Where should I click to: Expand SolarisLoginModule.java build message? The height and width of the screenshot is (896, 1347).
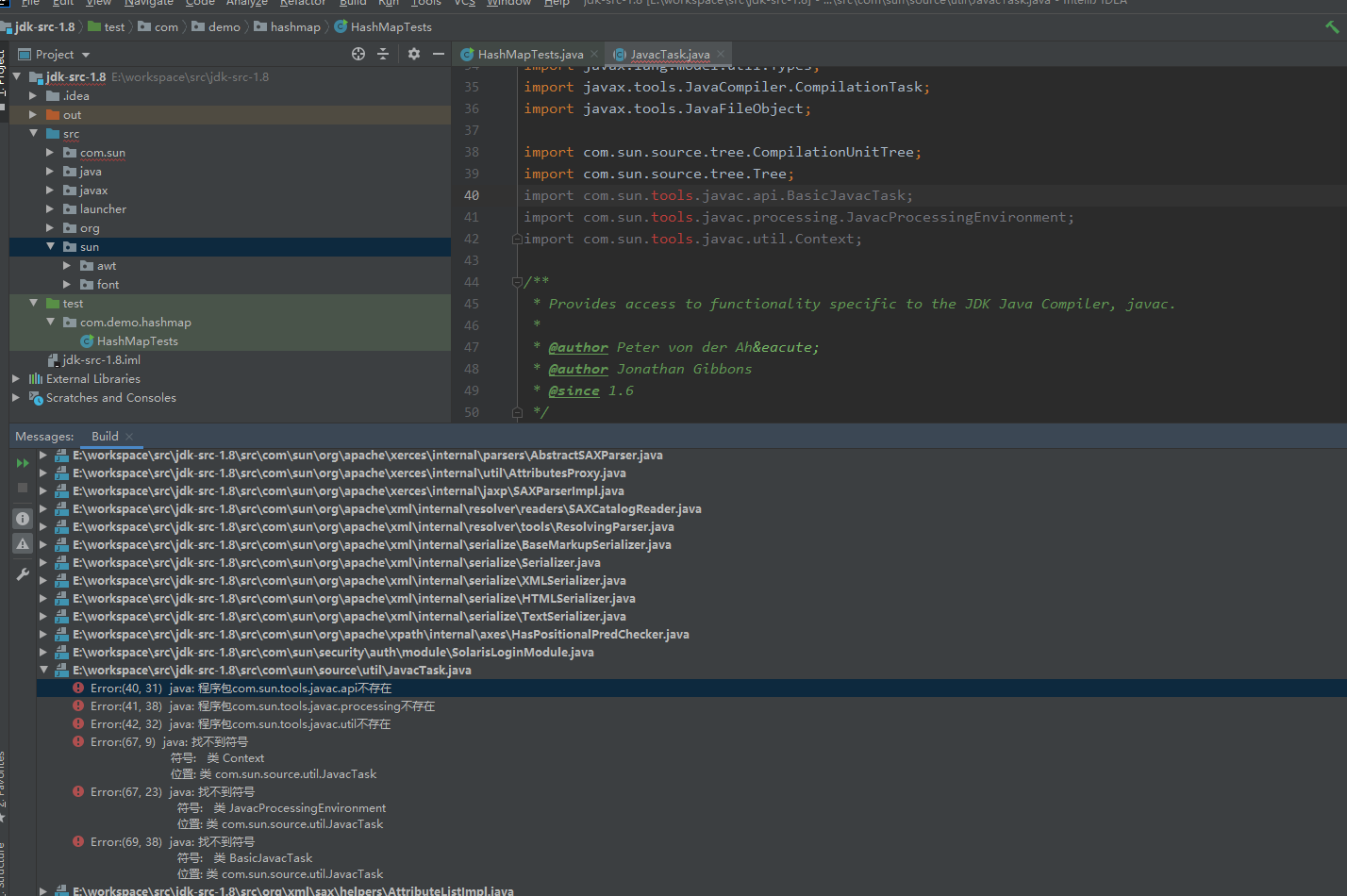(x=43, y=653)
